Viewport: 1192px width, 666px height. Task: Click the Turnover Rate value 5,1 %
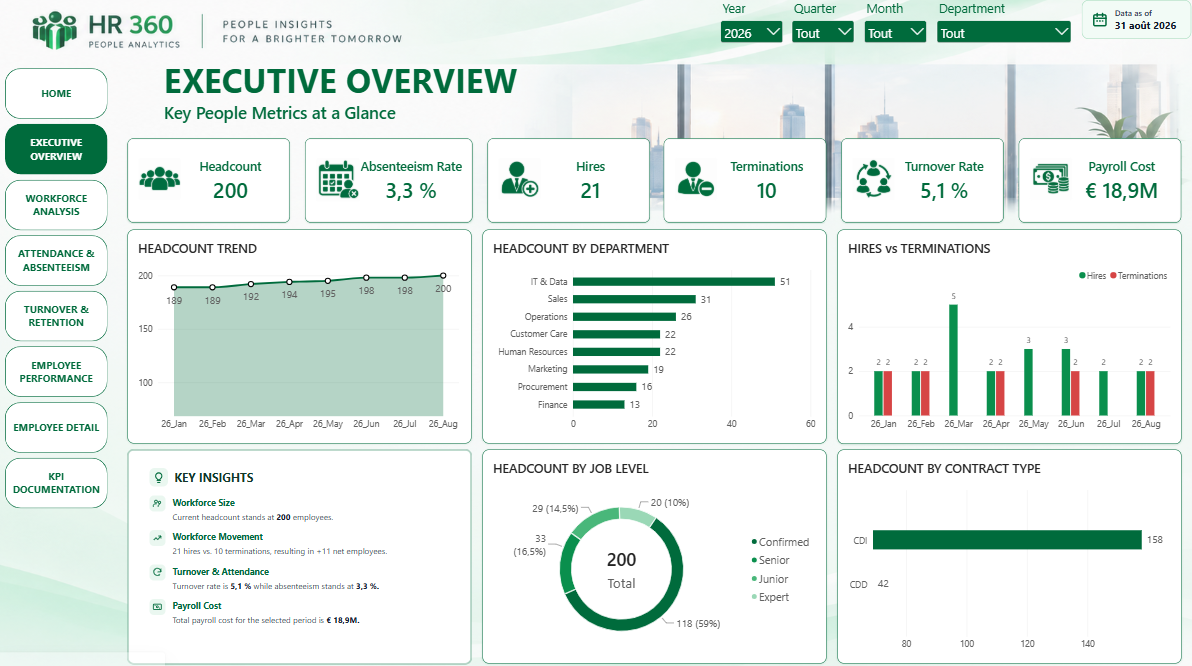click(943, 191)
